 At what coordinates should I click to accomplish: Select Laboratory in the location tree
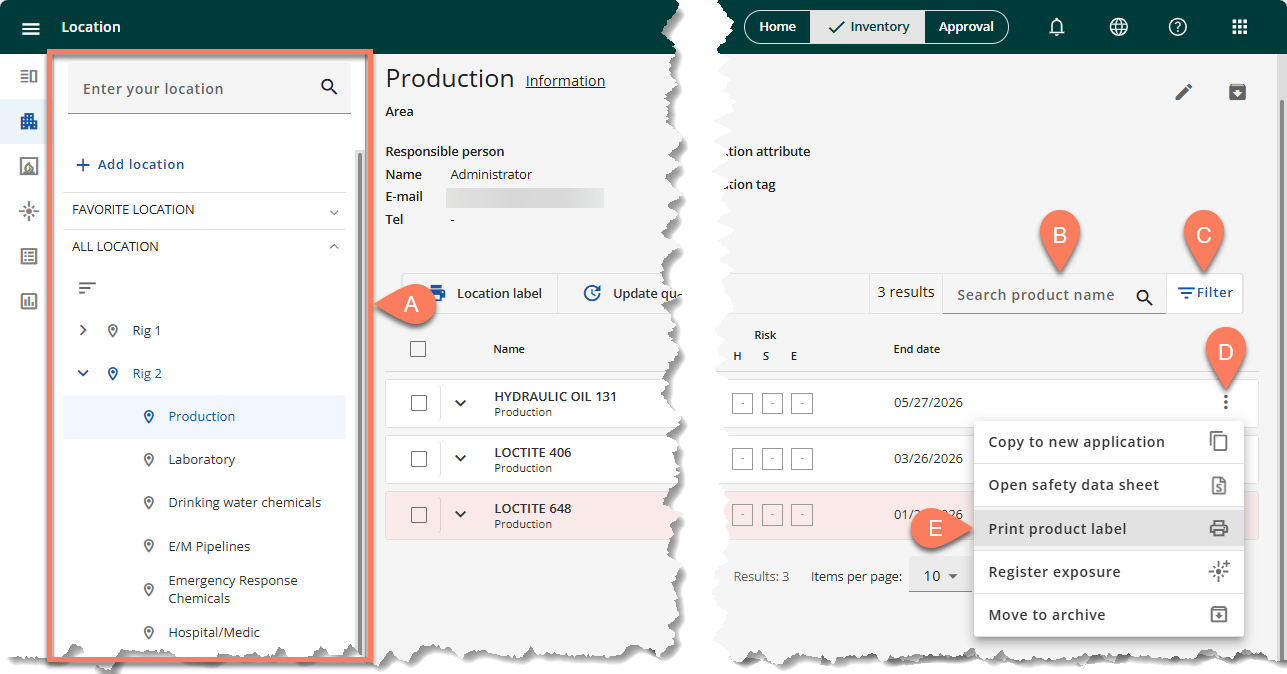coord(201,460)
